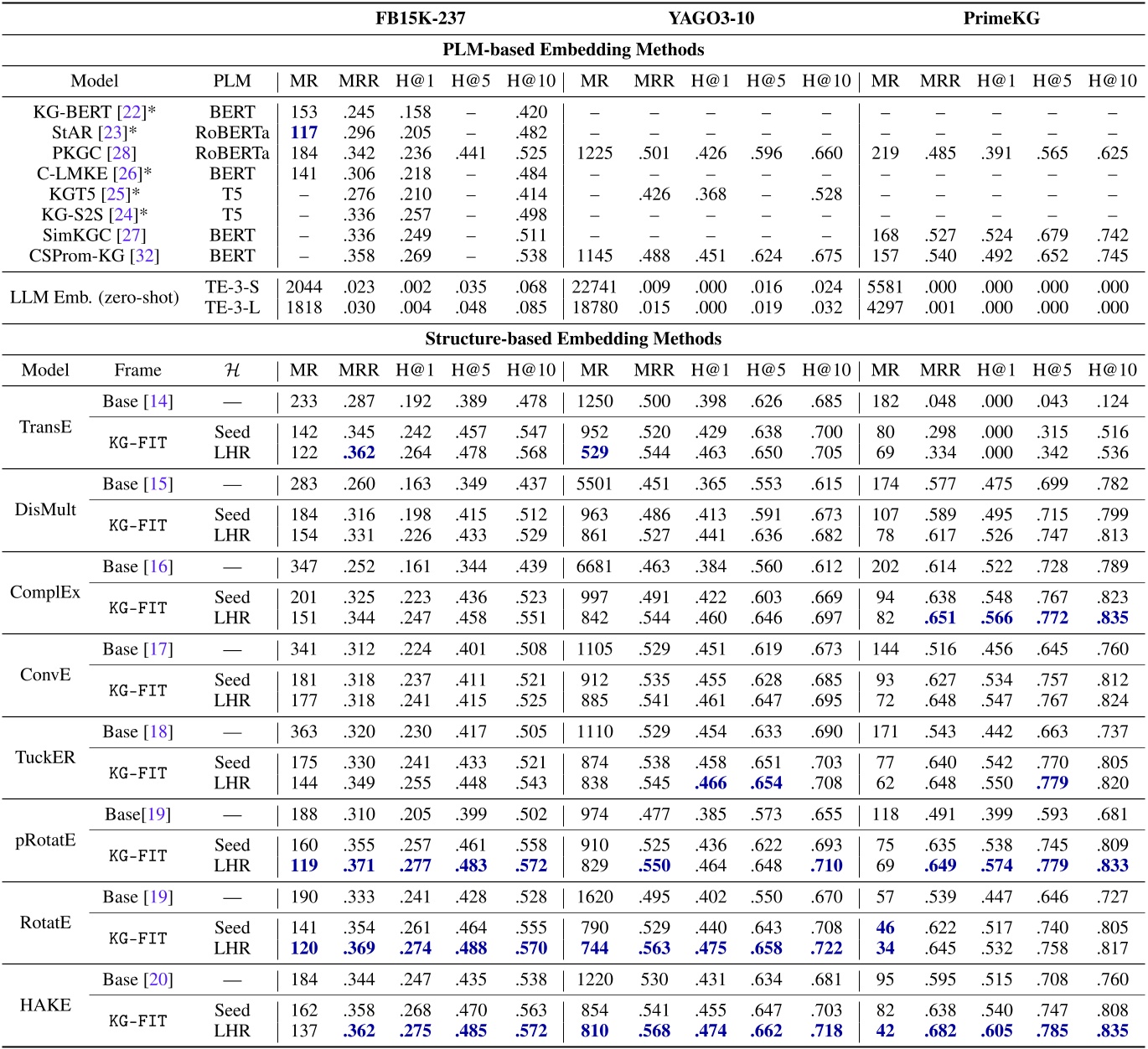Open TransE Base citation [14]
This screenshot has width=1148, height=1049.
[159, 400]
